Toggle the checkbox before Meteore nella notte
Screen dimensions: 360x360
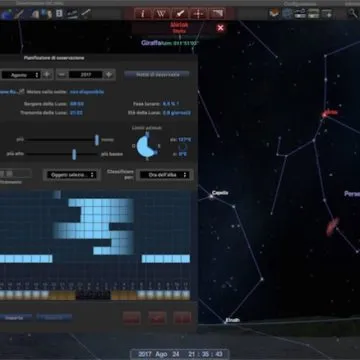coord(21,92)
